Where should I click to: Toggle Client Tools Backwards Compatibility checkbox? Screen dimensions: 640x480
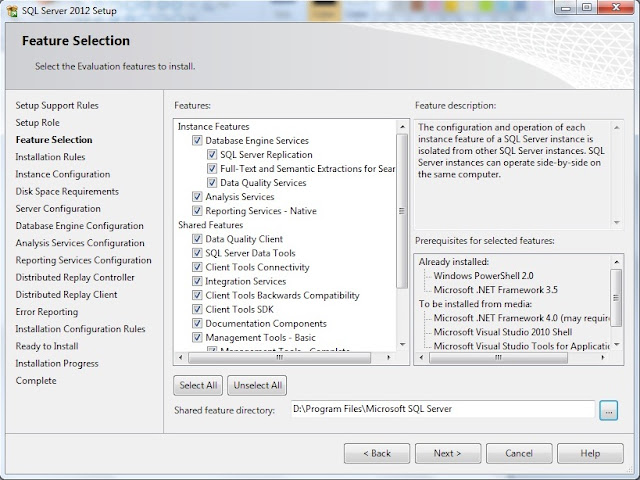pyautogui.click(x=197, y=296)
